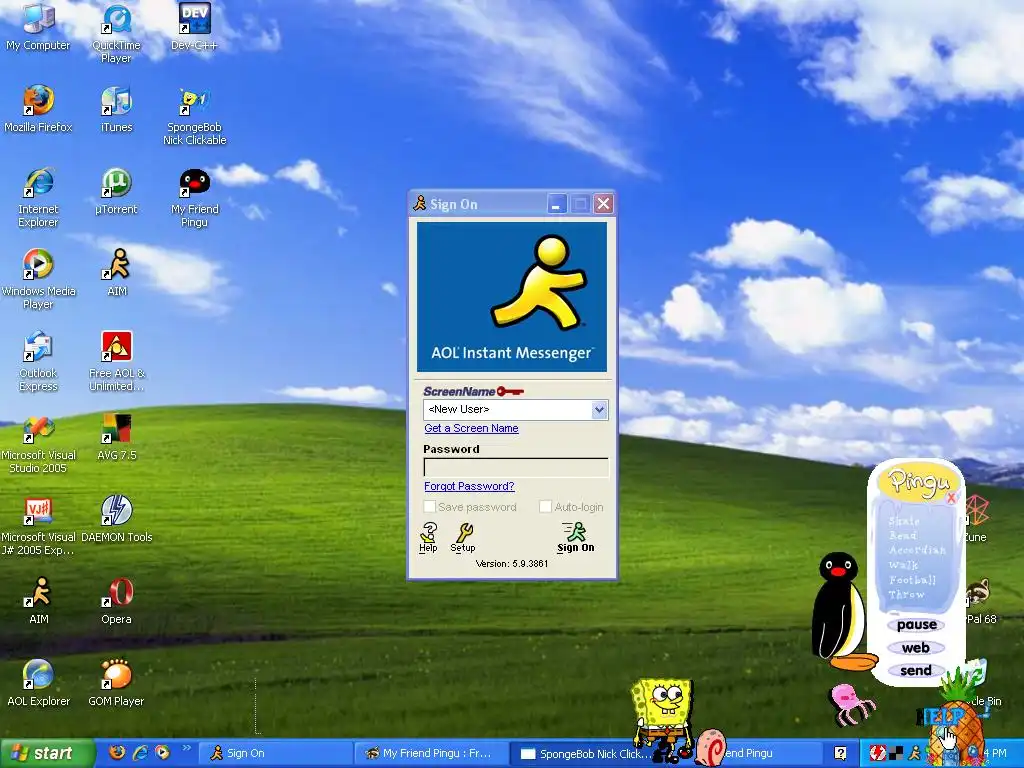Choose Bend in the Pingu panel

(x=903, y=536)
